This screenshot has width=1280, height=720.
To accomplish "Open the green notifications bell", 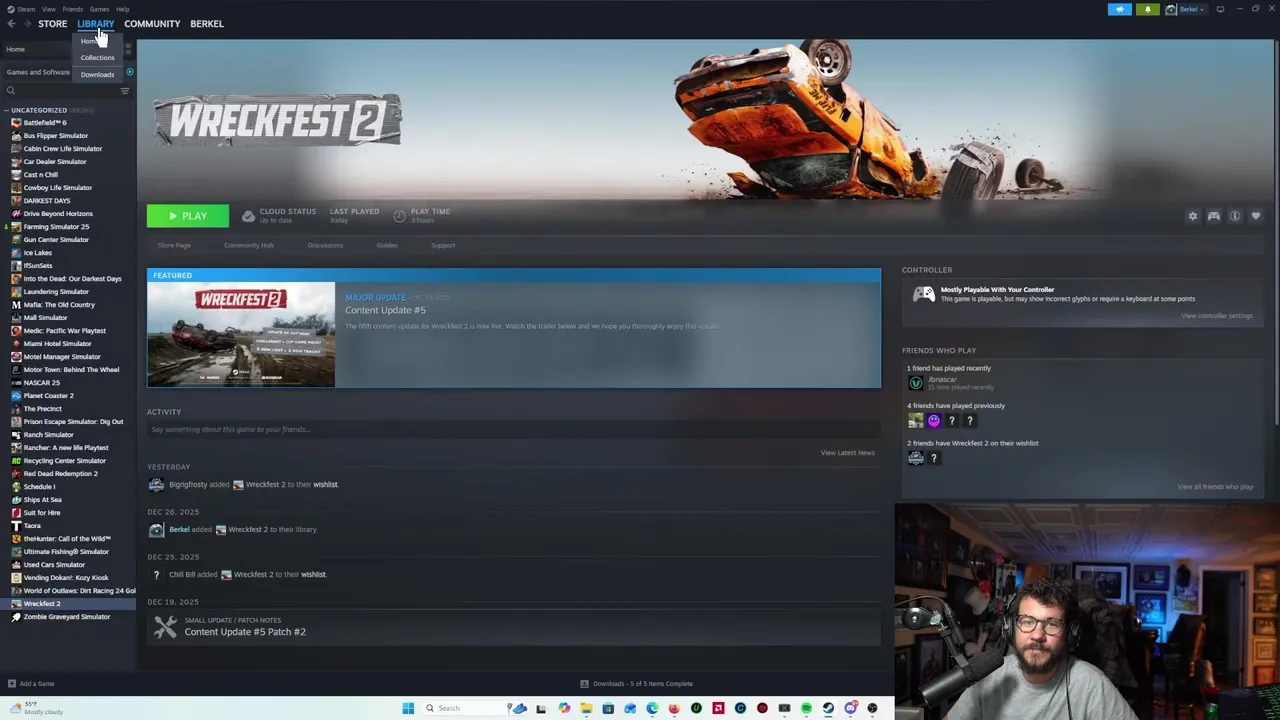I will [1147, 9].
